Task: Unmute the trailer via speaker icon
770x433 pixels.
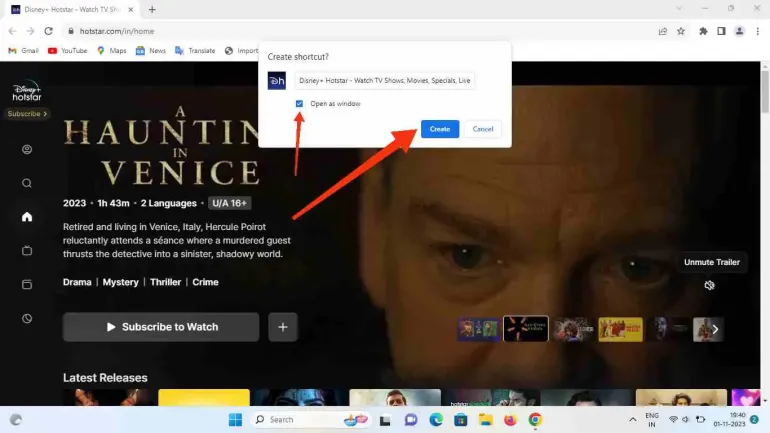Action: [x=709, y=285]
